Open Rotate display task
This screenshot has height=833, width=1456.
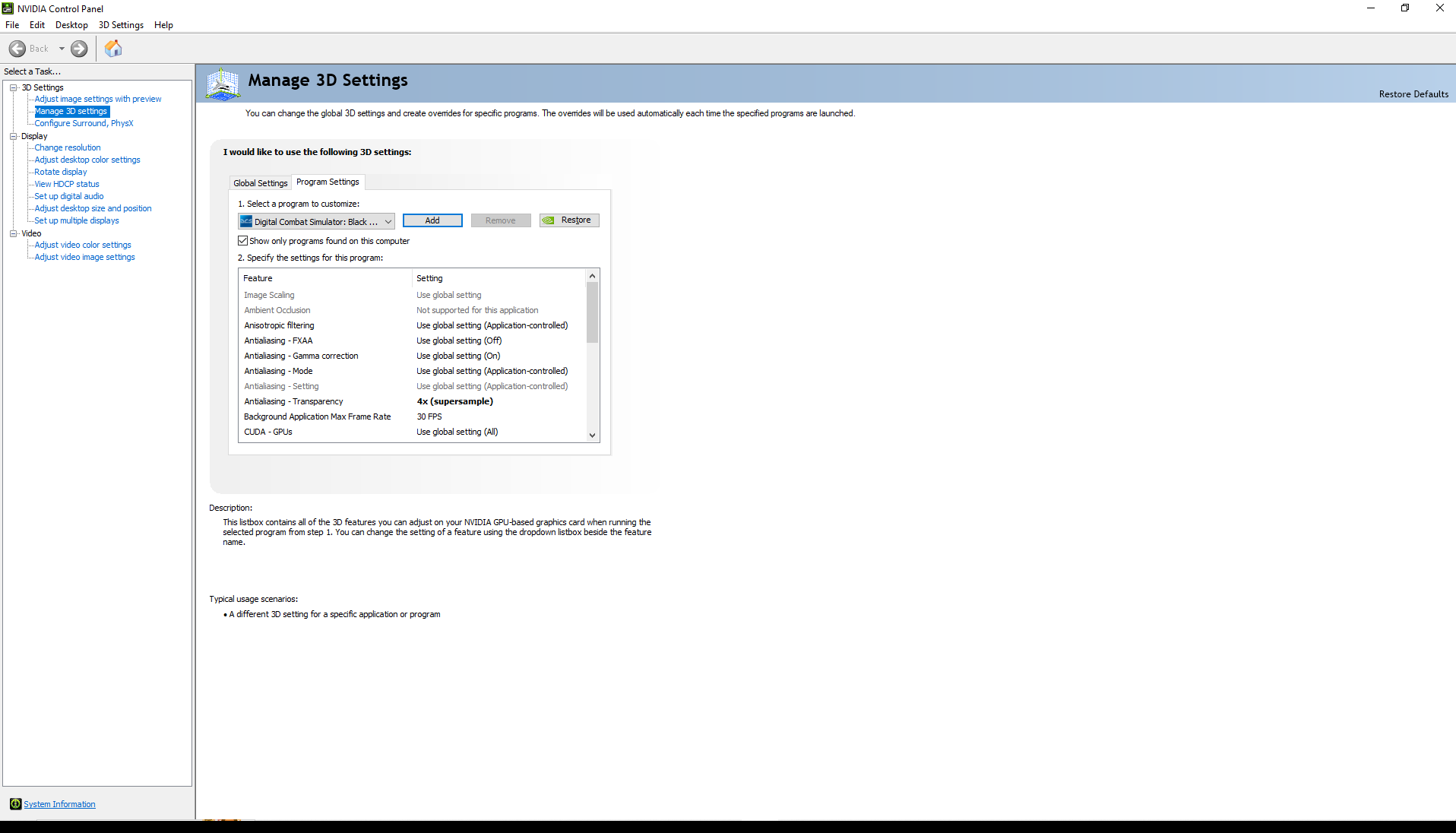click(61, 172)
